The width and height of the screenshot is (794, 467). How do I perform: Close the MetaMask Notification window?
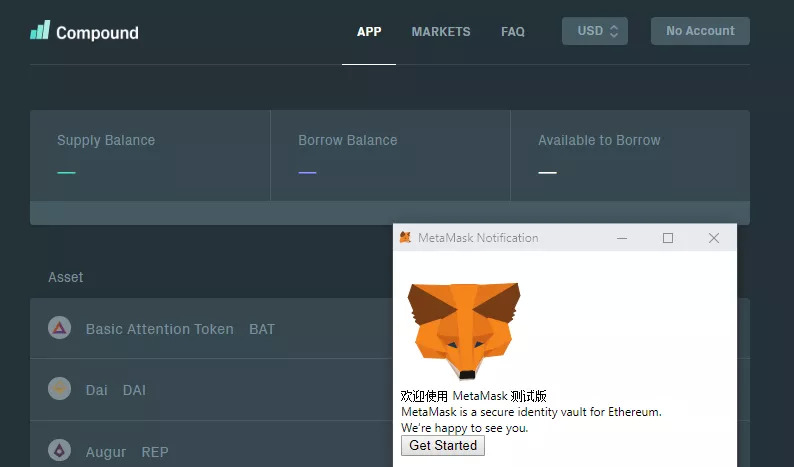coord(713,238)
